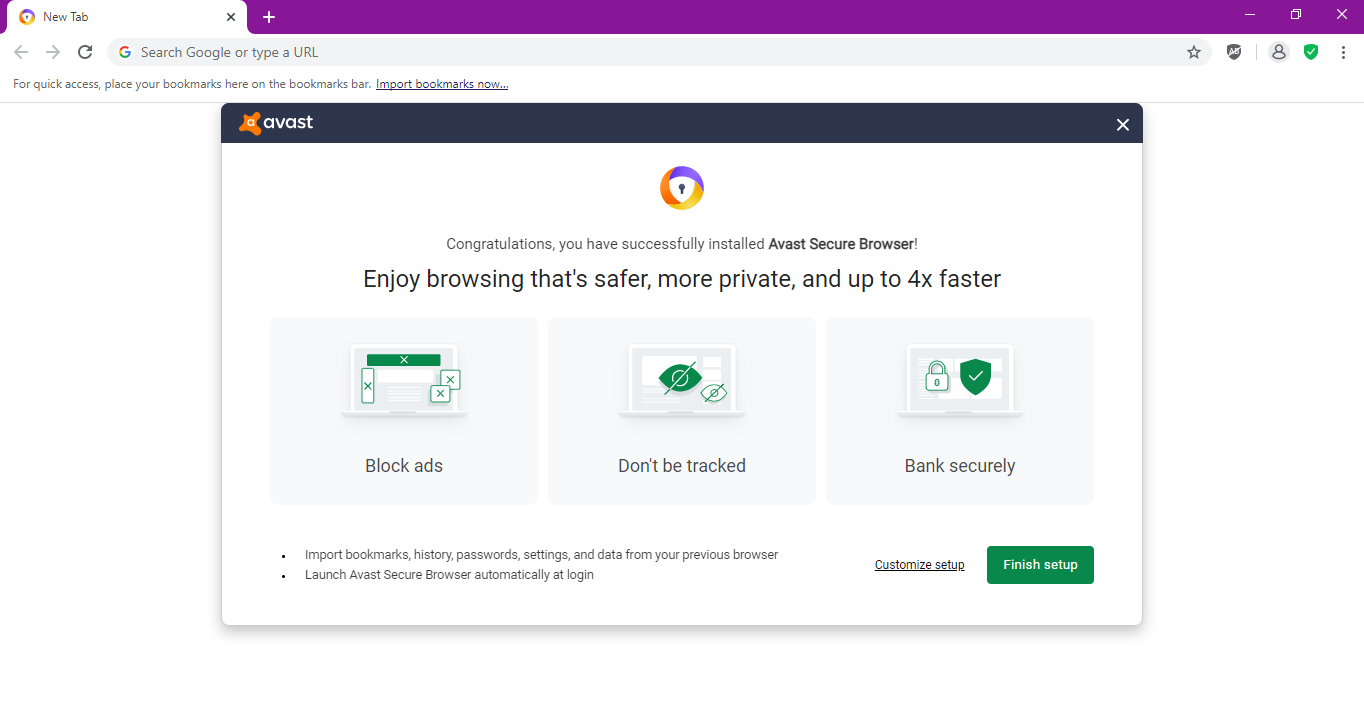Open the browser profile avatar icon
The image size is (1364, 724).
[1278, 52]
